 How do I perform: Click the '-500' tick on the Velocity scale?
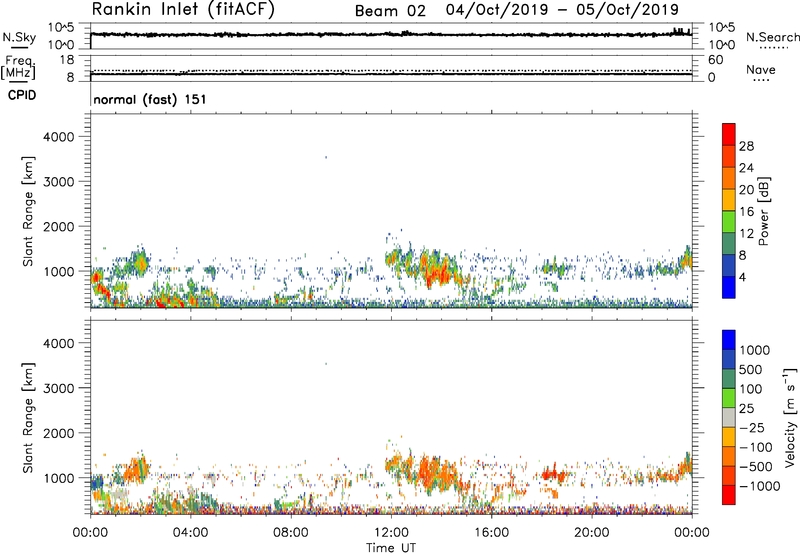(756, 467)
